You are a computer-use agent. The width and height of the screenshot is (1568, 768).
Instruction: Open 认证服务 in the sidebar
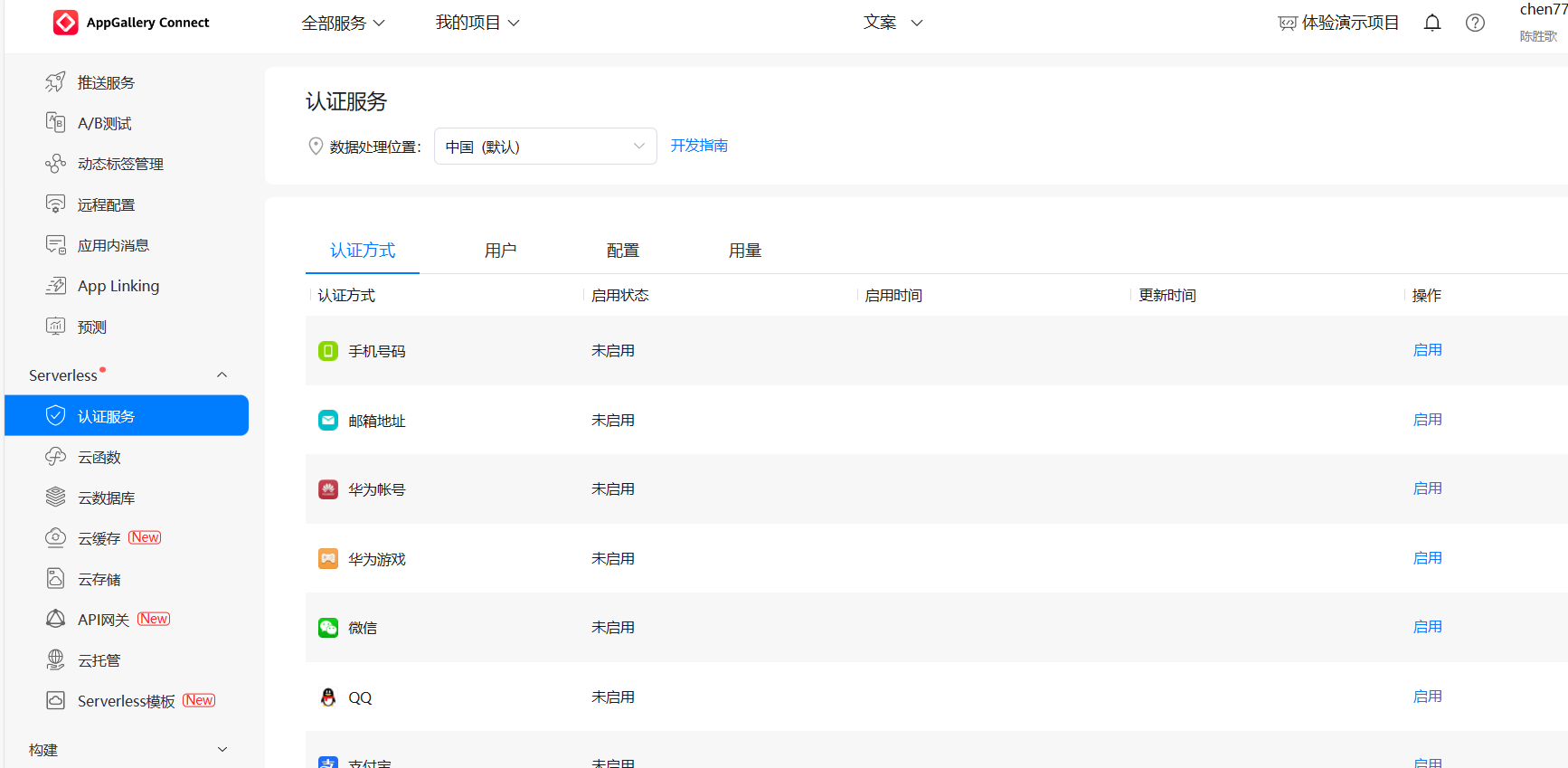point(127,415)
